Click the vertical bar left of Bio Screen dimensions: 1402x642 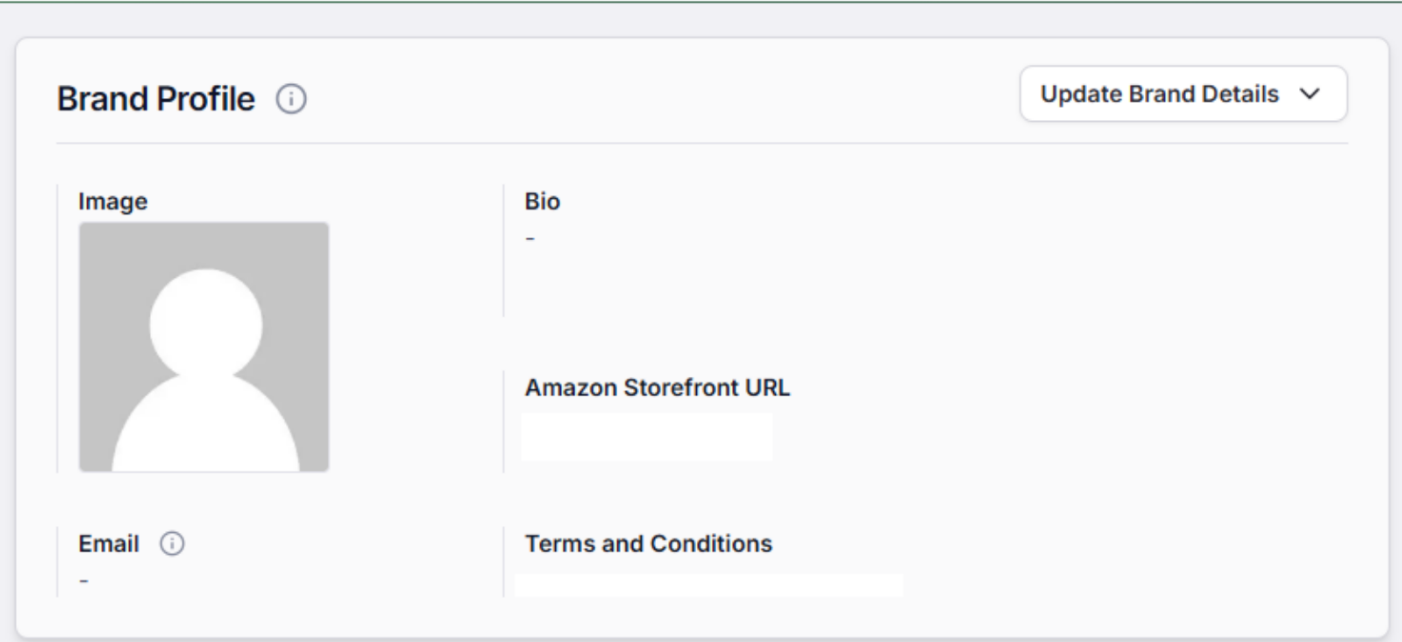504,250
